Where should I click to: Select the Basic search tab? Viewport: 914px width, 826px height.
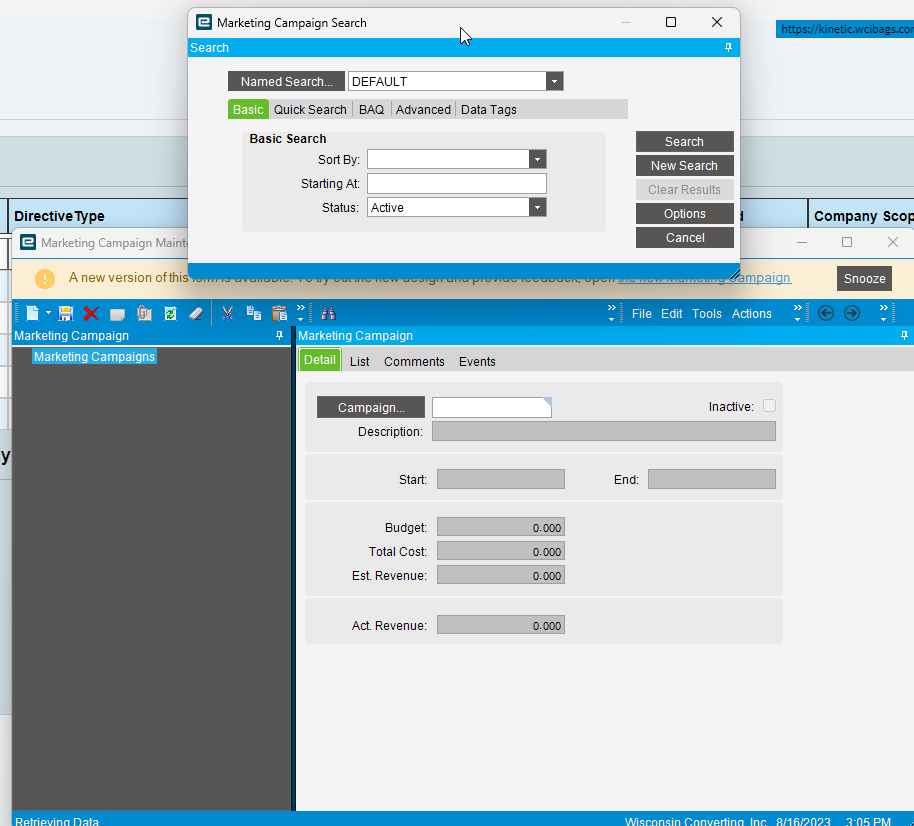pyautogui.click(x=248, y=110)
